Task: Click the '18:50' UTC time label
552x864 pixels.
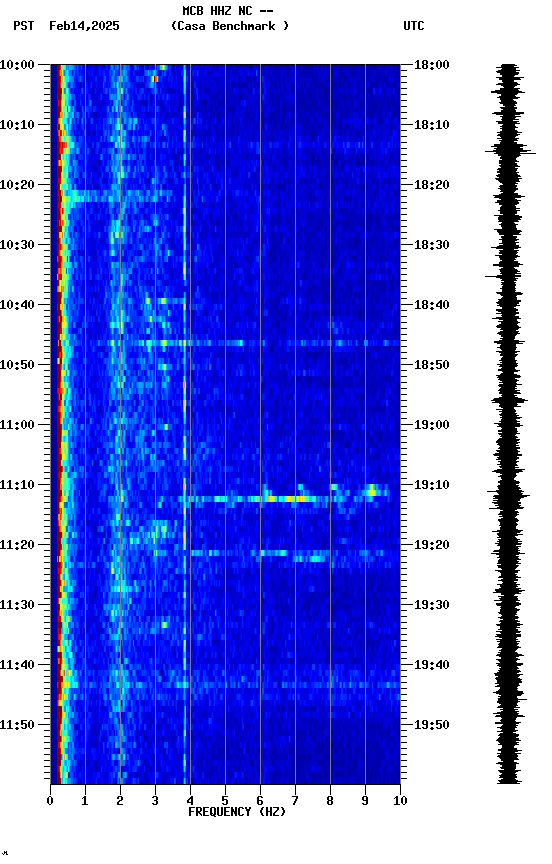Action: [432, 365]
